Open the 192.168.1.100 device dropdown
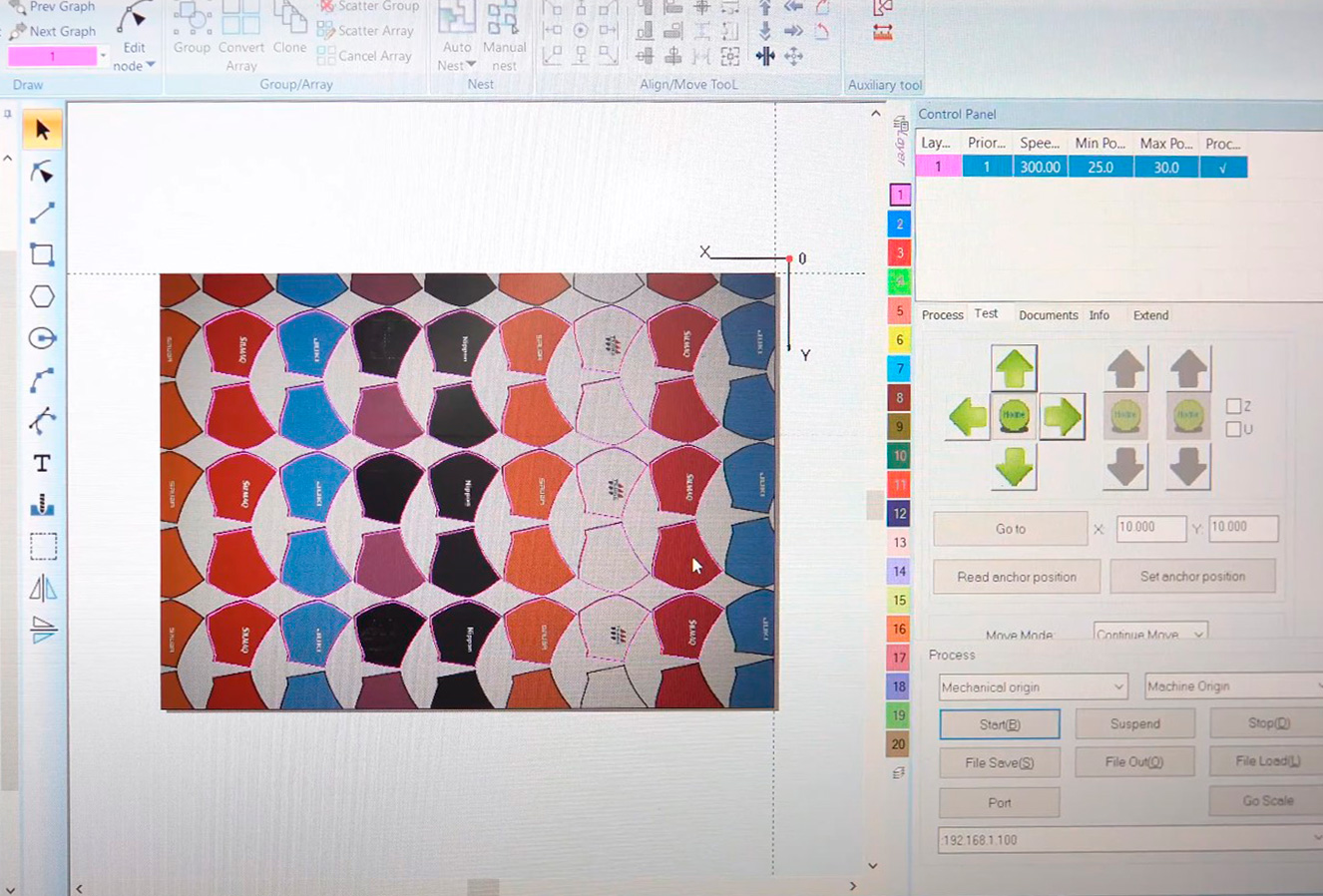The image size is (1323, 896). [x=1129, y=840]
